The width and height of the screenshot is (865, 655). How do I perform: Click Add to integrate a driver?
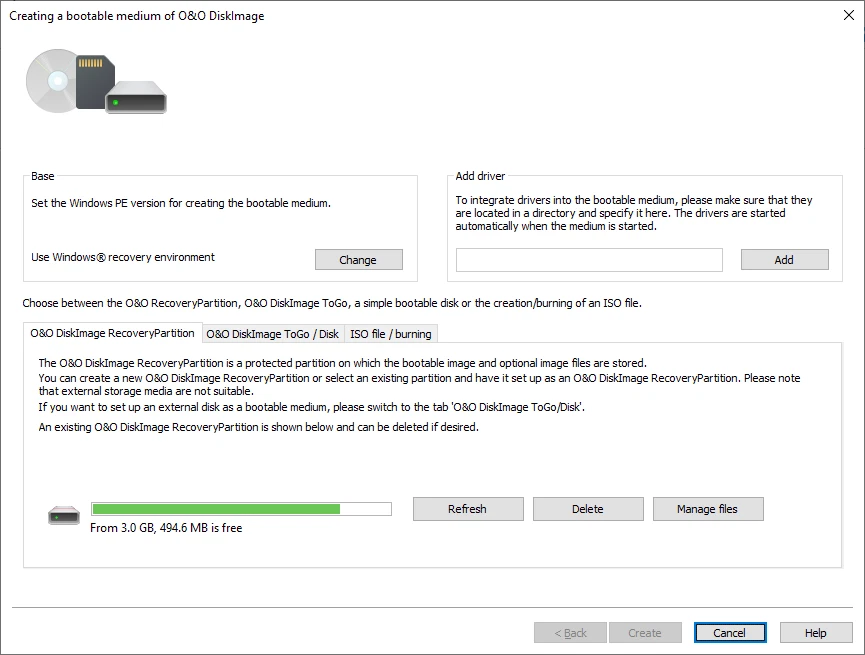784,259
